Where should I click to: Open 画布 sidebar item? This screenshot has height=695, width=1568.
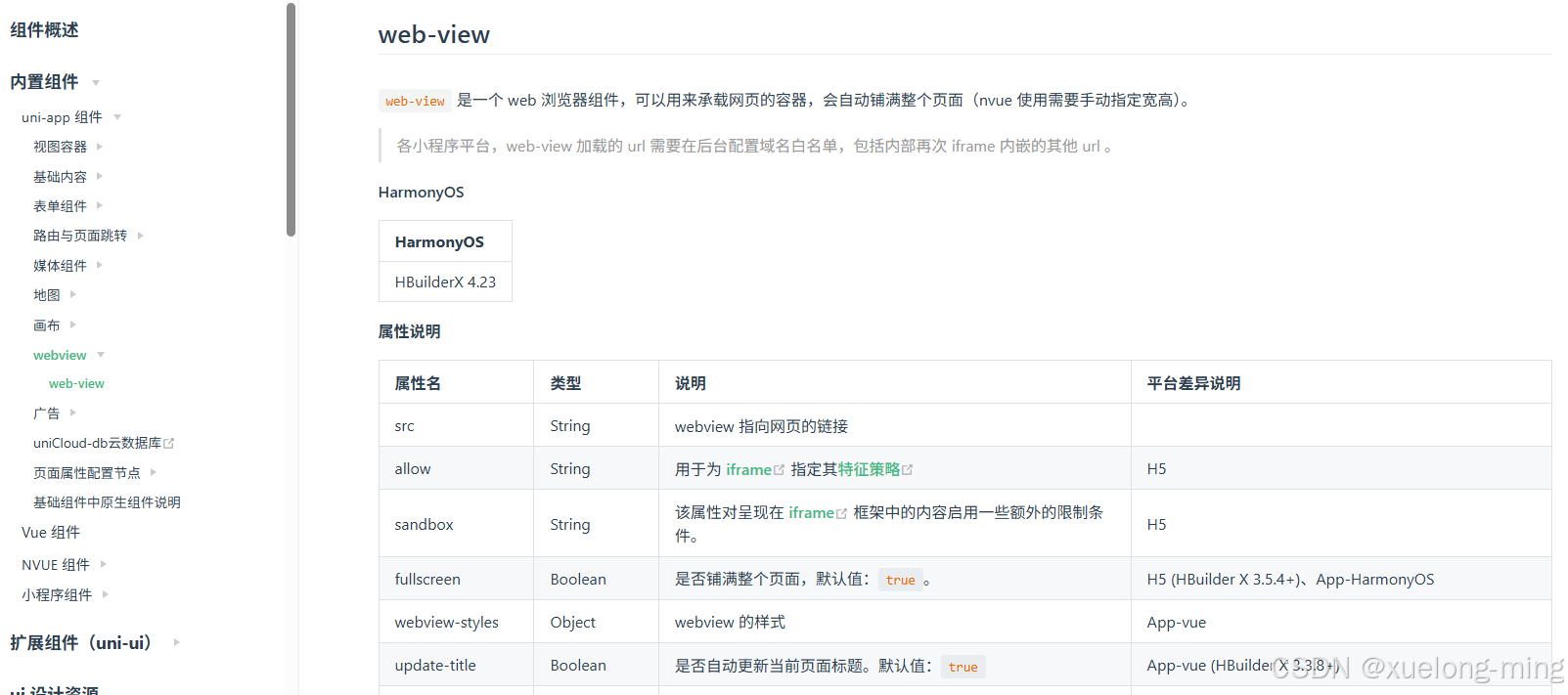point(47,326)
